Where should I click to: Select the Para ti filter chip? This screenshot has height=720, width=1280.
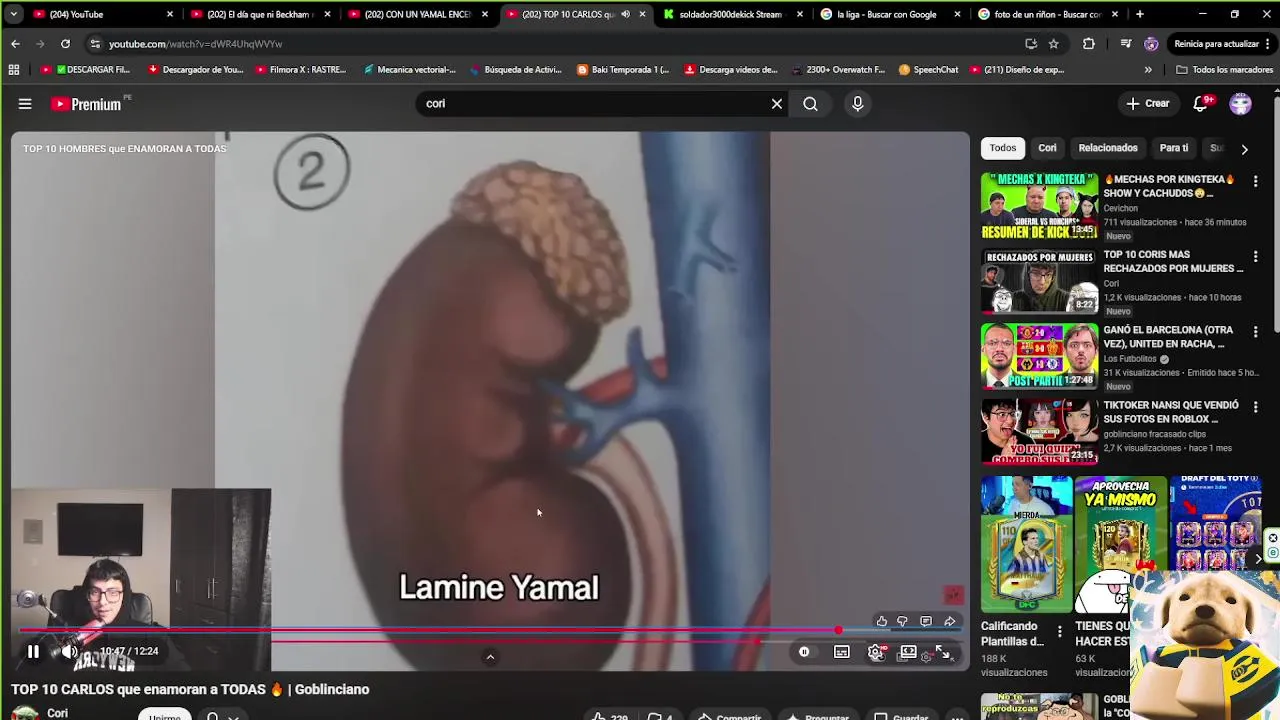[x=1174, y=148]
